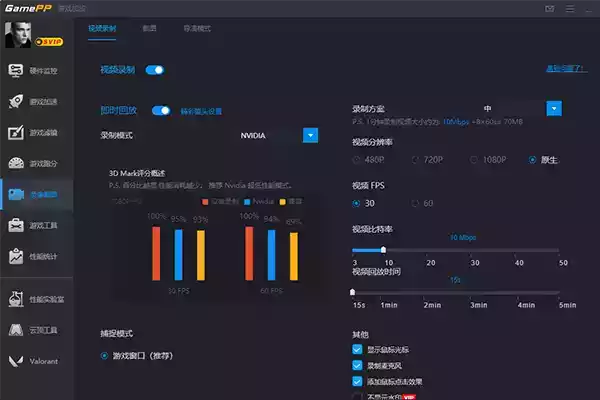The image size is (600, 400).
Task: Click the blue 10Mbps text in note
Action: tap(456, 122)
